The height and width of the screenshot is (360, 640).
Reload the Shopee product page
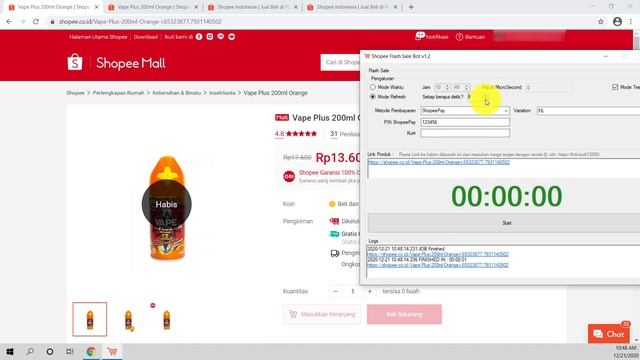coord(36,22)
